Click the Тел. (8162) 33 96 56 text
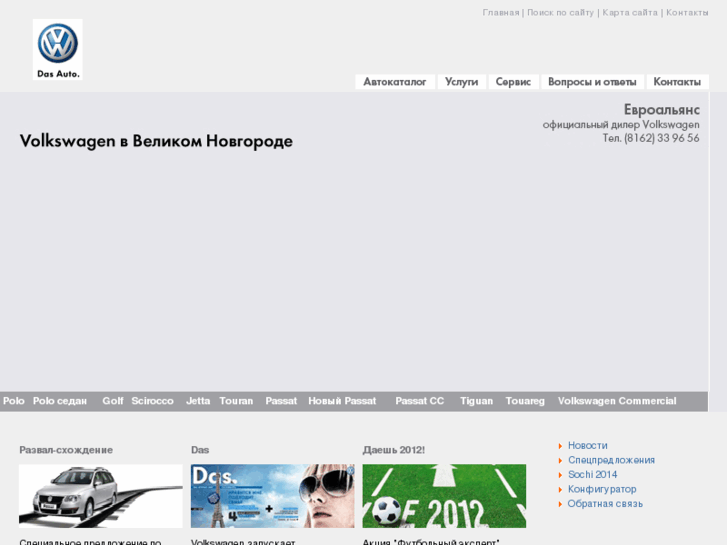This screenshot has width=727, height=545. coord(651,138)
